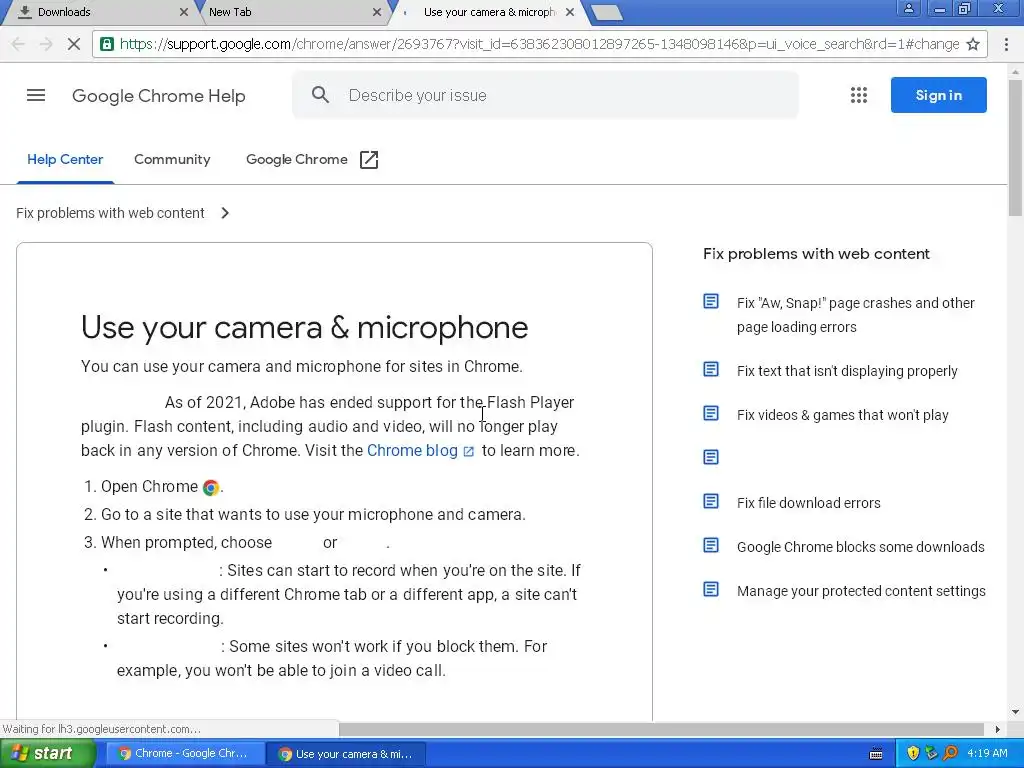Click the secure lock icon in address bar
Viewport: 1024px width, 768px height.
click(x=106, y=44)
